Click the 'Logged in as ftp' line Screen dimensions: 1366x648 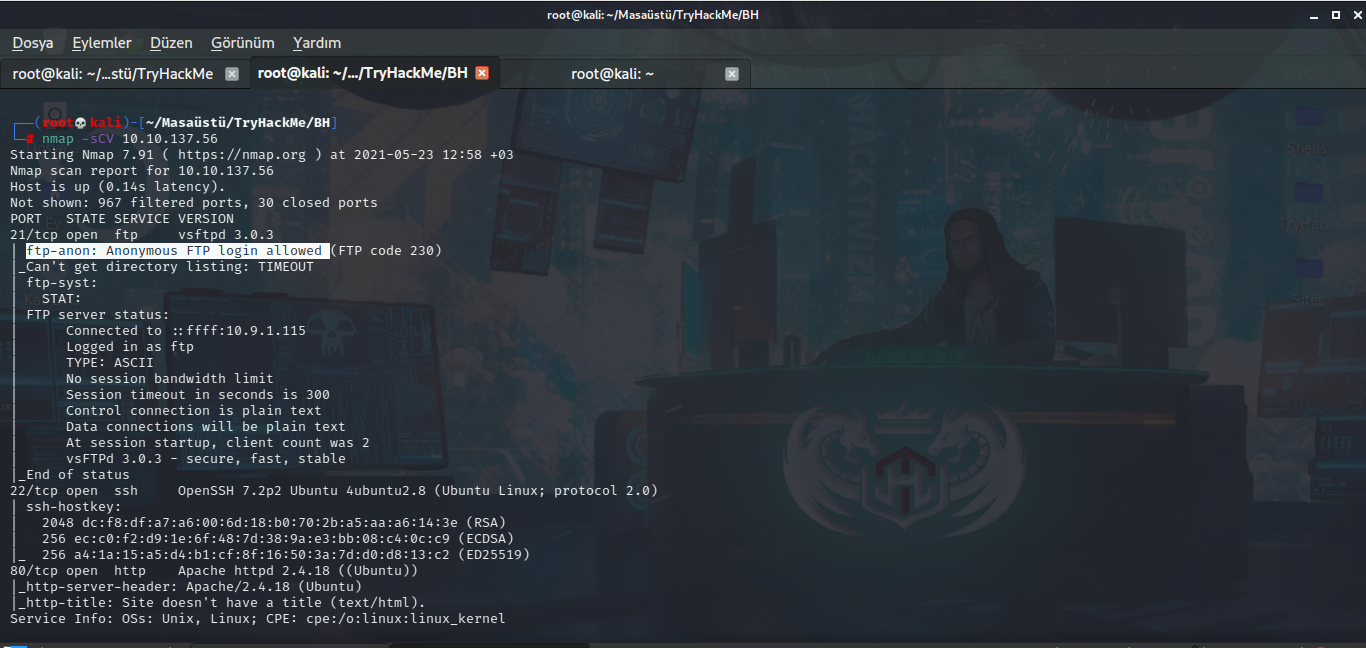tap(130, 347)
